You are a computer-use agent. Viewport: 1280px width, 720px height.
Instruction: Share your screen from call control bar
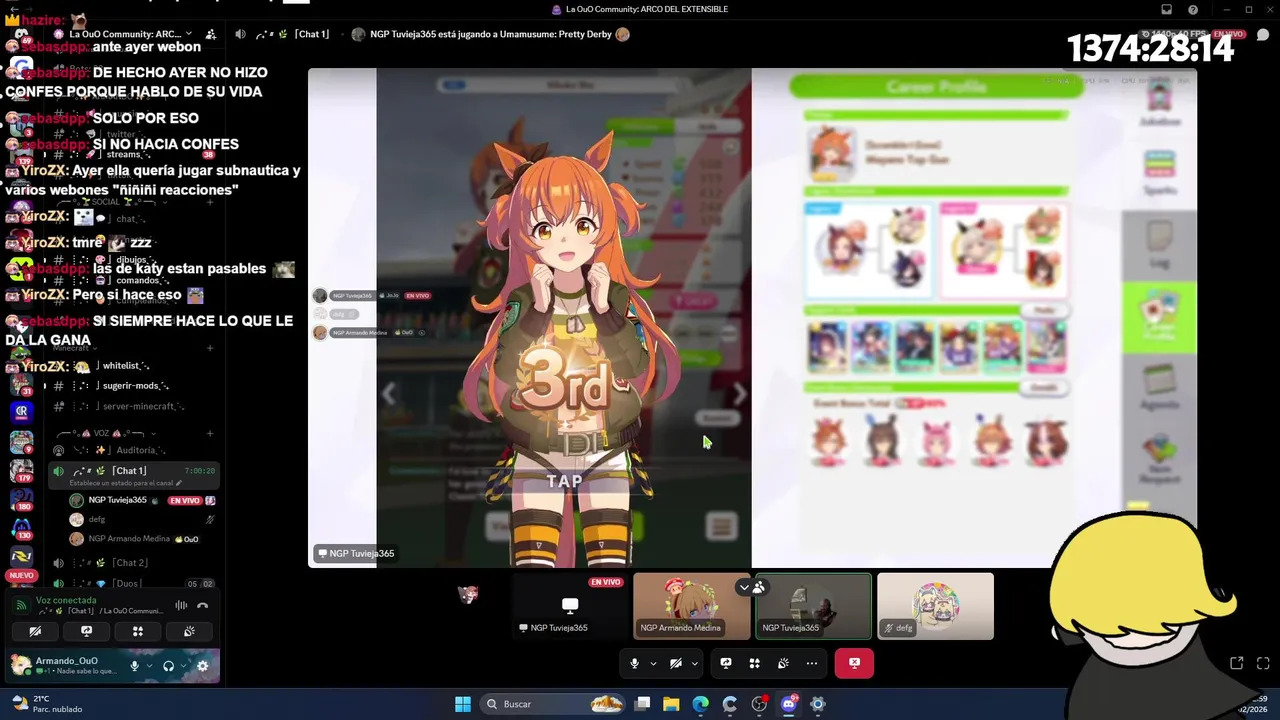(726, 663)
